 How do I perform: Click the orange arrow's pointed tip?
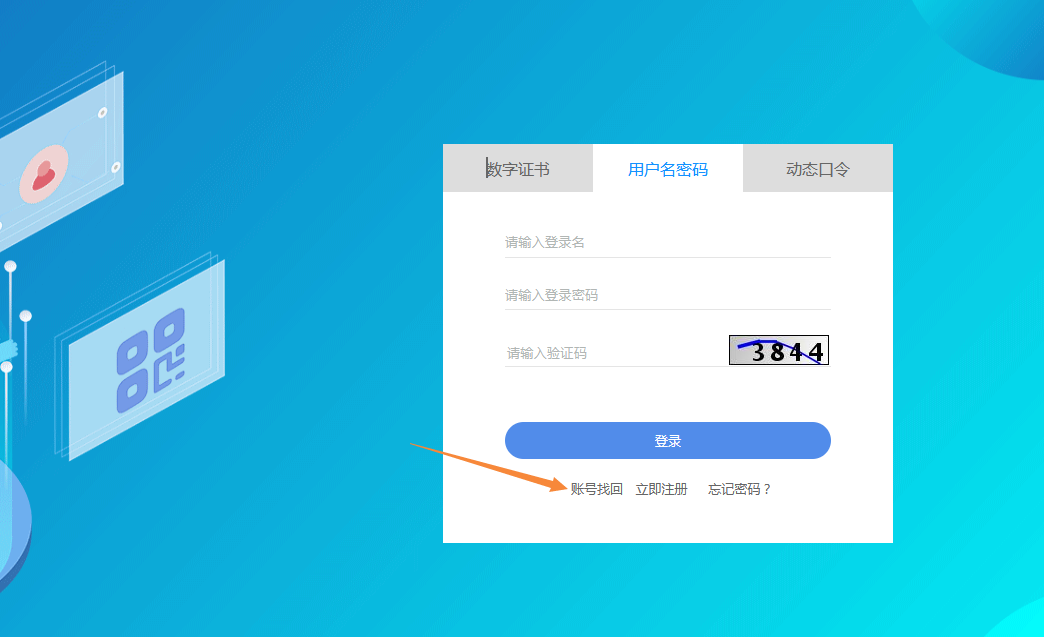[563, 487]
